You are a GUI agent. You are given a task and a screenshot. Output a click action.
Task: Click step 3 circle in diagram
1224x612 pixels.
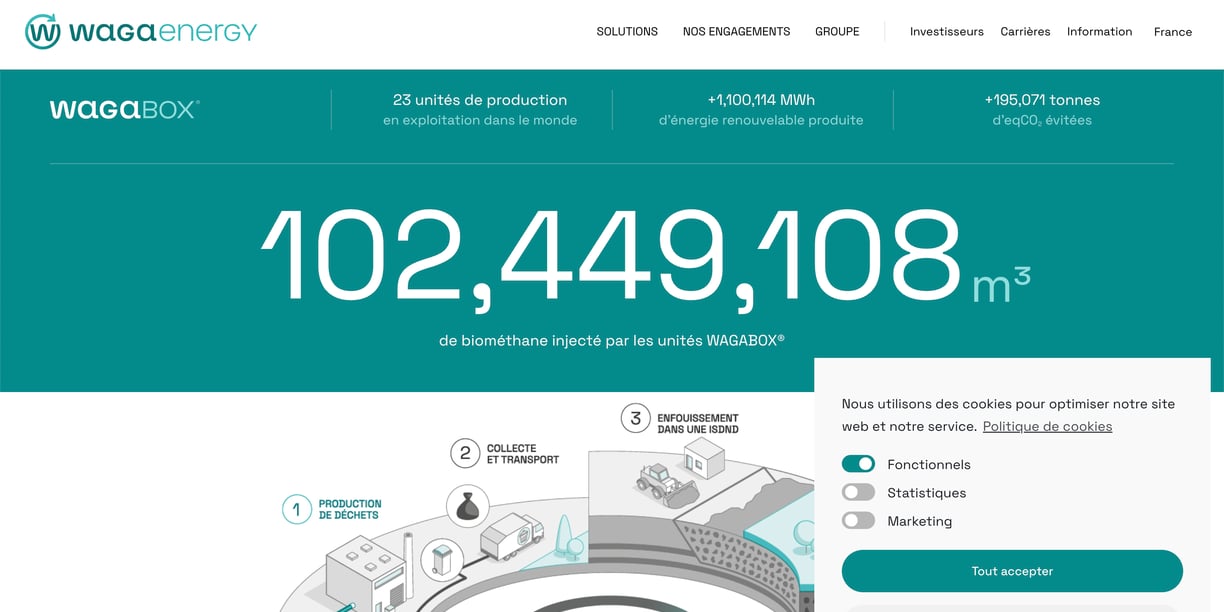[x=636, y=418]
